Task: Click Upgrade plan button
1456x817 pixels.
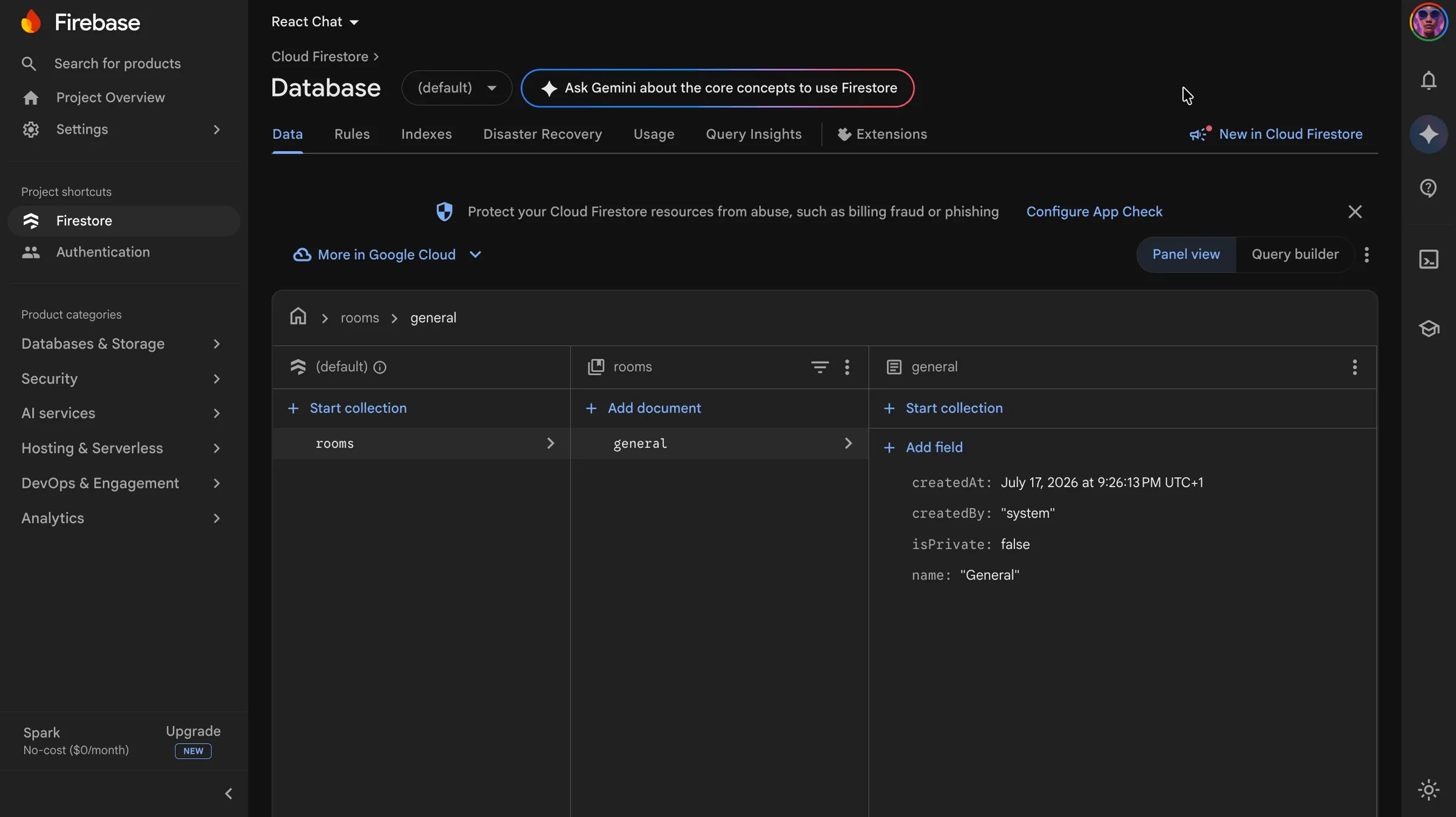Action: tap(193, 741)
